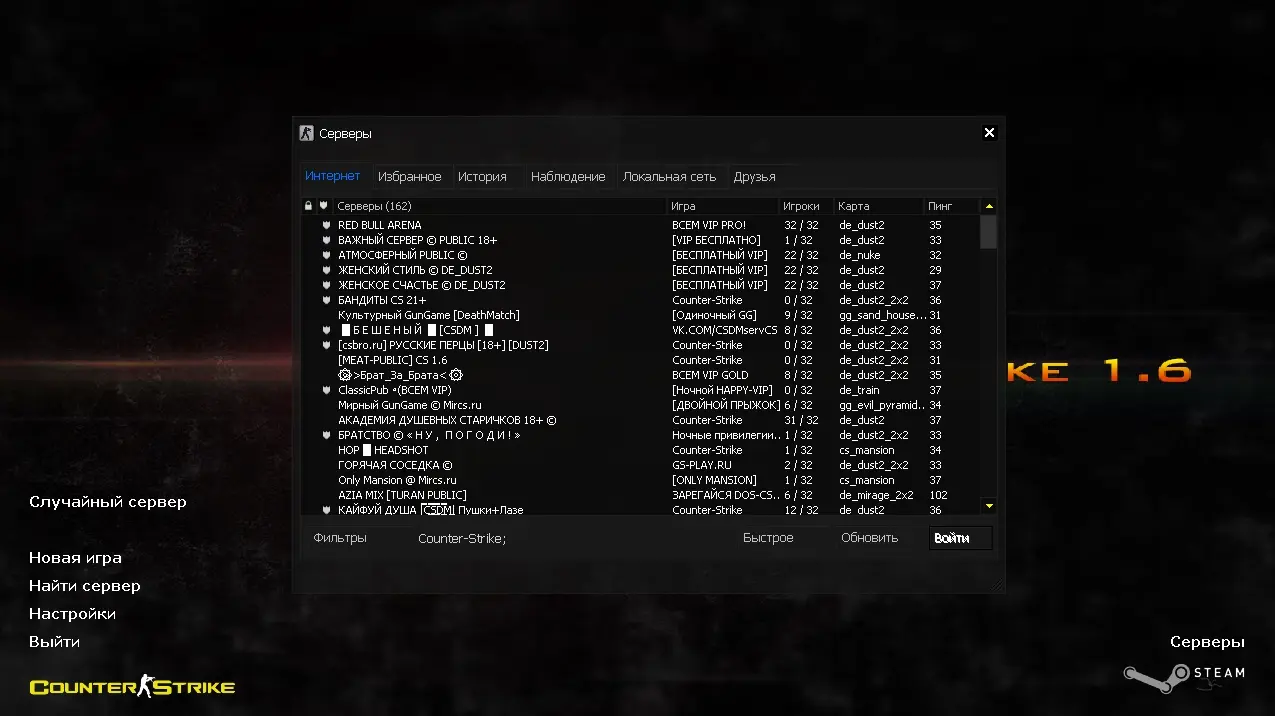Image resolution: width=1275 pixels, height=716 pixels.
Task: Click shield icon beside RED BULL ARENA
Action: [326, 226]
